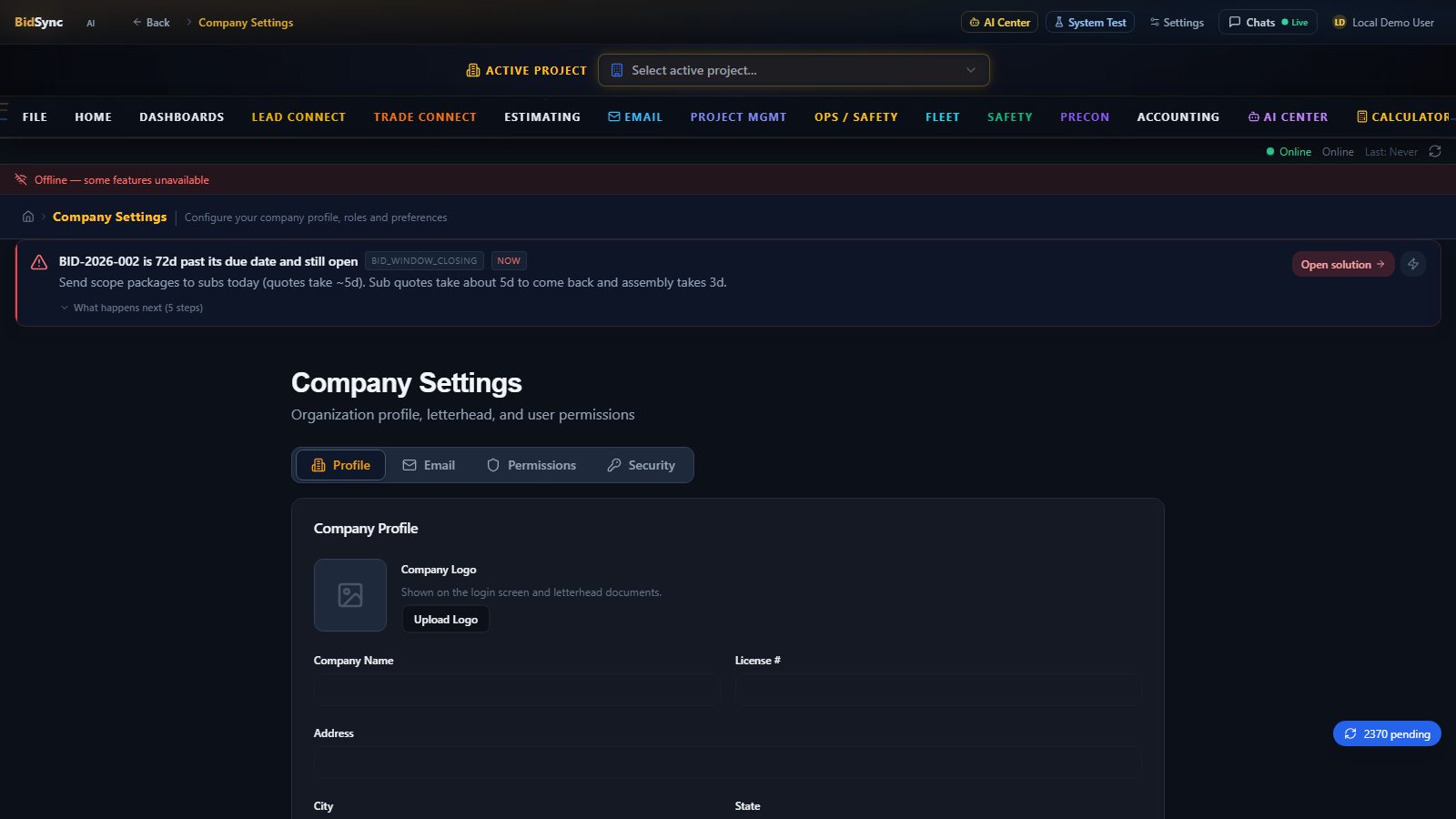
Task: Open the PROJECT MGMT menu
Action: tap(738, 116)
